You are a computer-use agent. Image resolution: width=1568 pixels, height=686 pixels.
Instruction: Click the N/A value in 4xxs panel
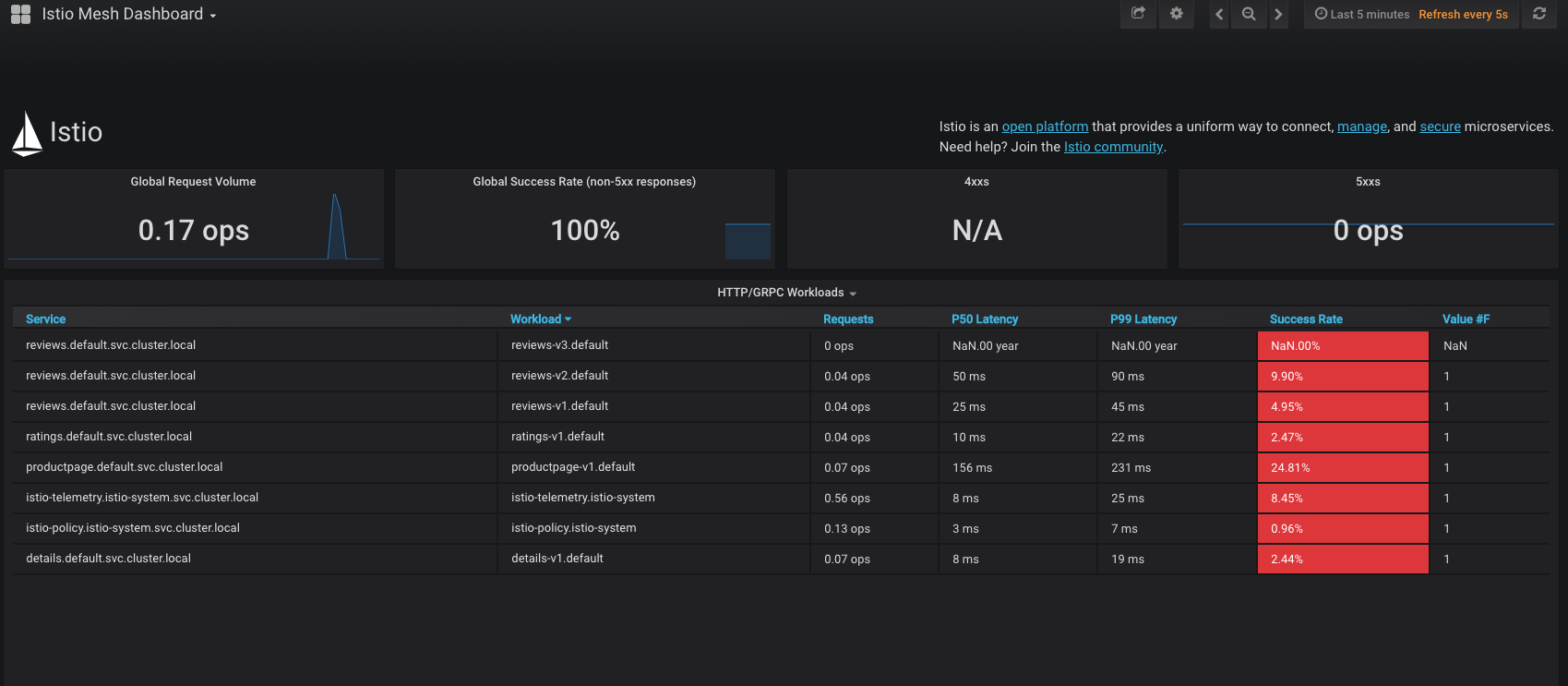click(x=977, y=230)
